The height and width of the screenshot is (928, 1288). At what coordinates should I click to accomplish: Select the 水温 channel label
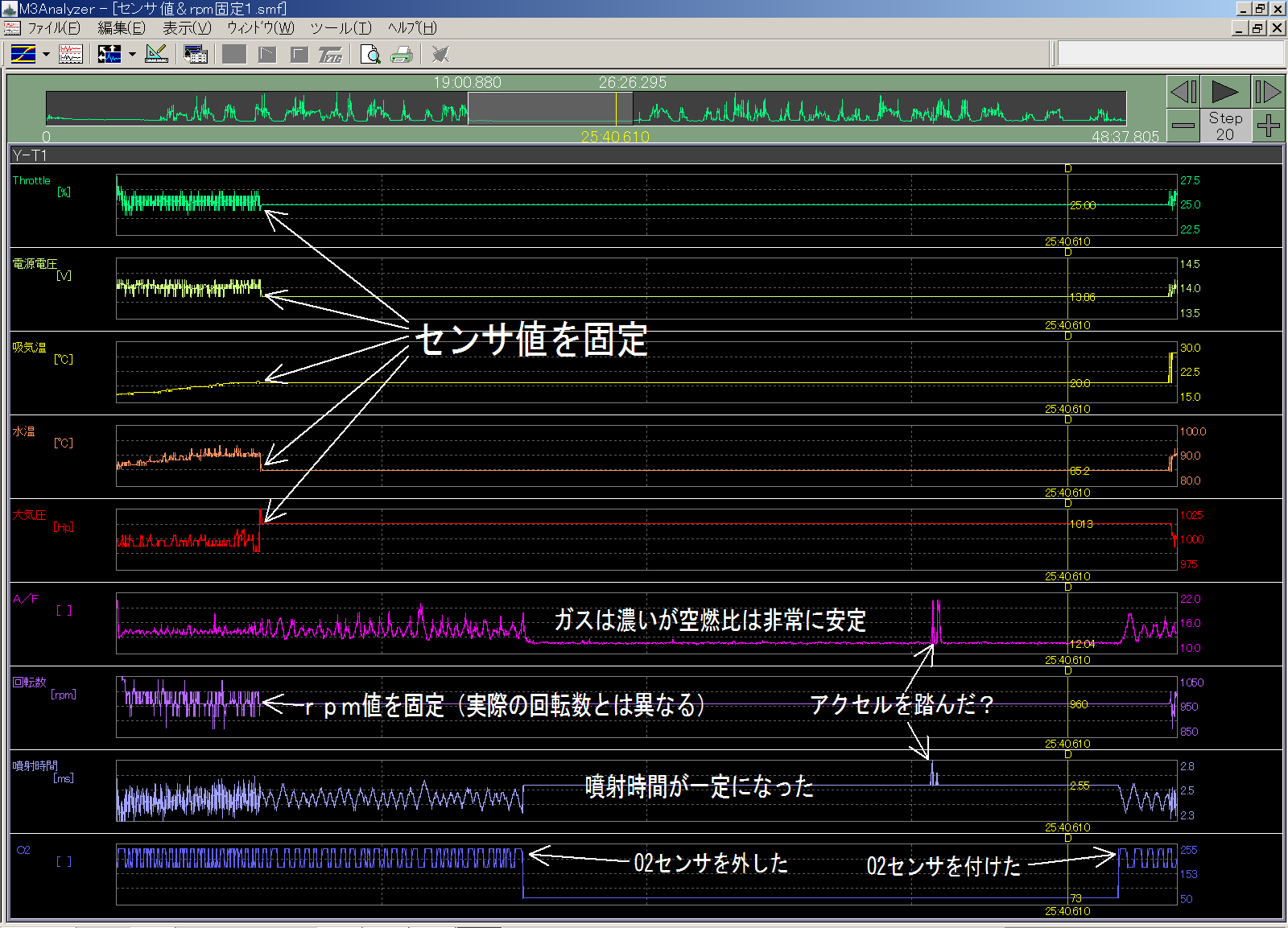[23, 431]
